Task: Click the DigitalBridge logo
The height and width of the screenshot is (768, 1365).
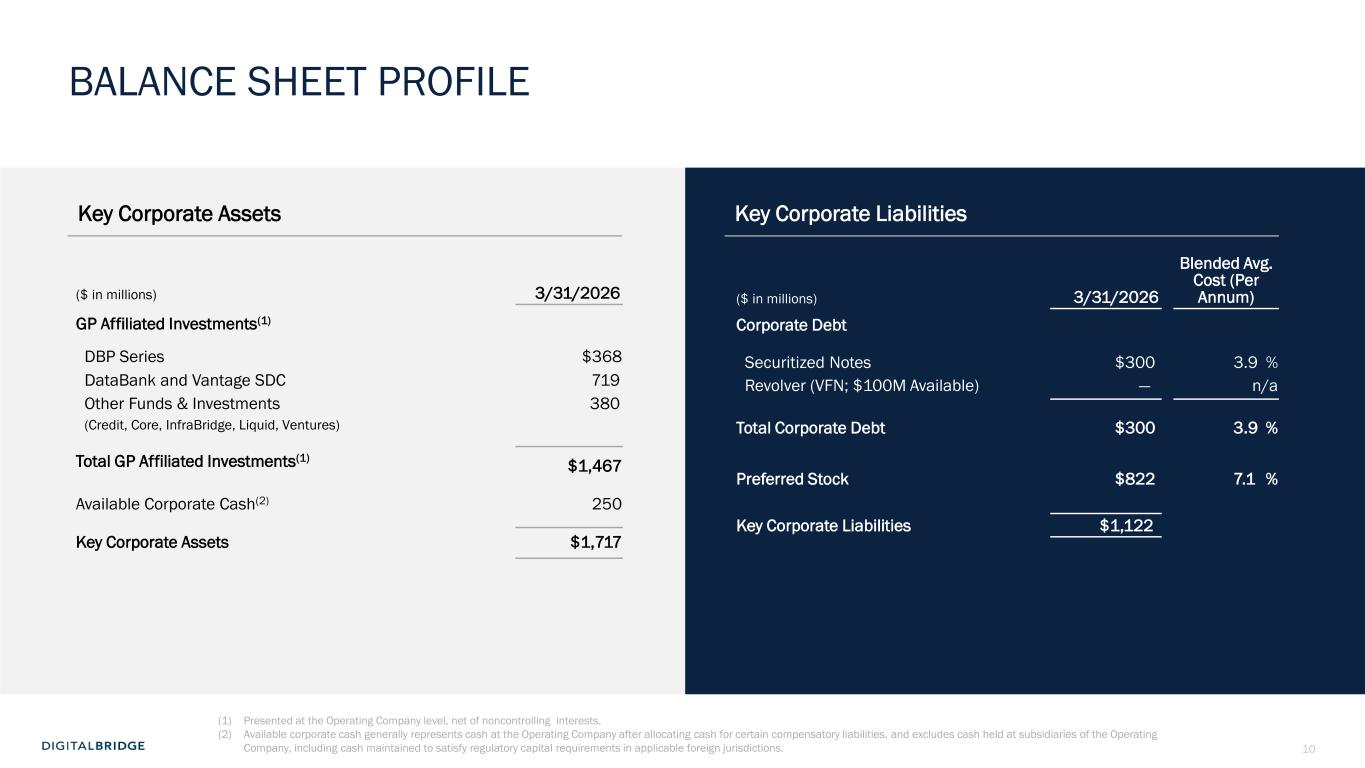Action: coord(93,746)
